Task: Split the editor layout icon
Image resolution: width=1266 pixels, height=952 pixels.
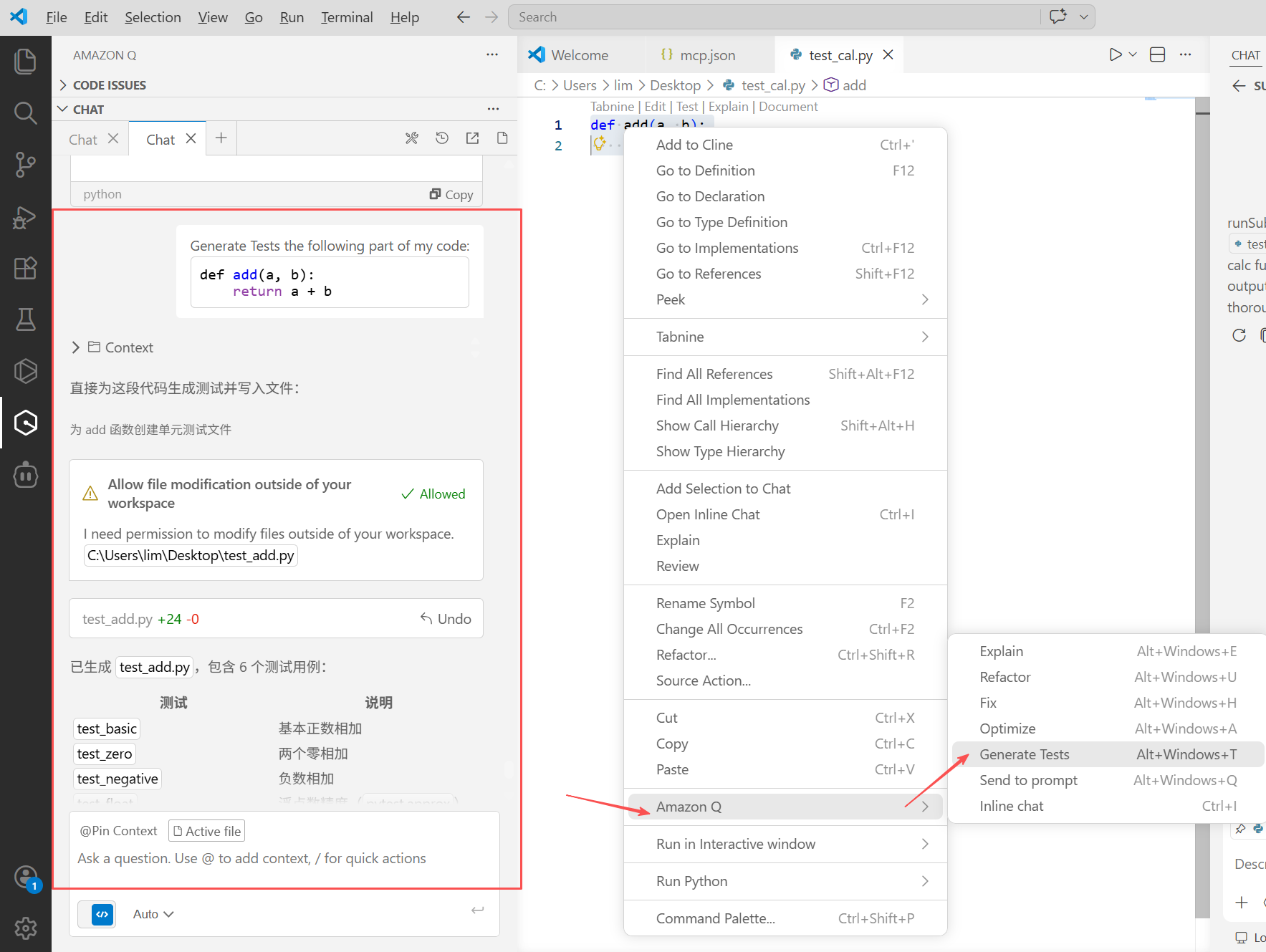Action: 1157,54
